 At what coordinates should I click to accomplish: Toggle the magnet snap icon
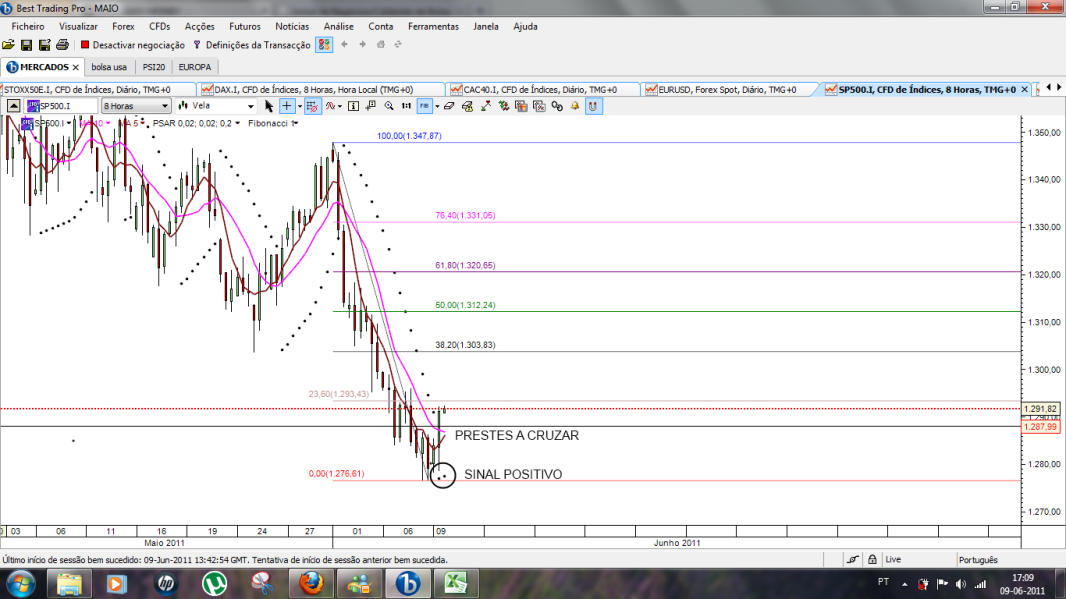(594, 106)
